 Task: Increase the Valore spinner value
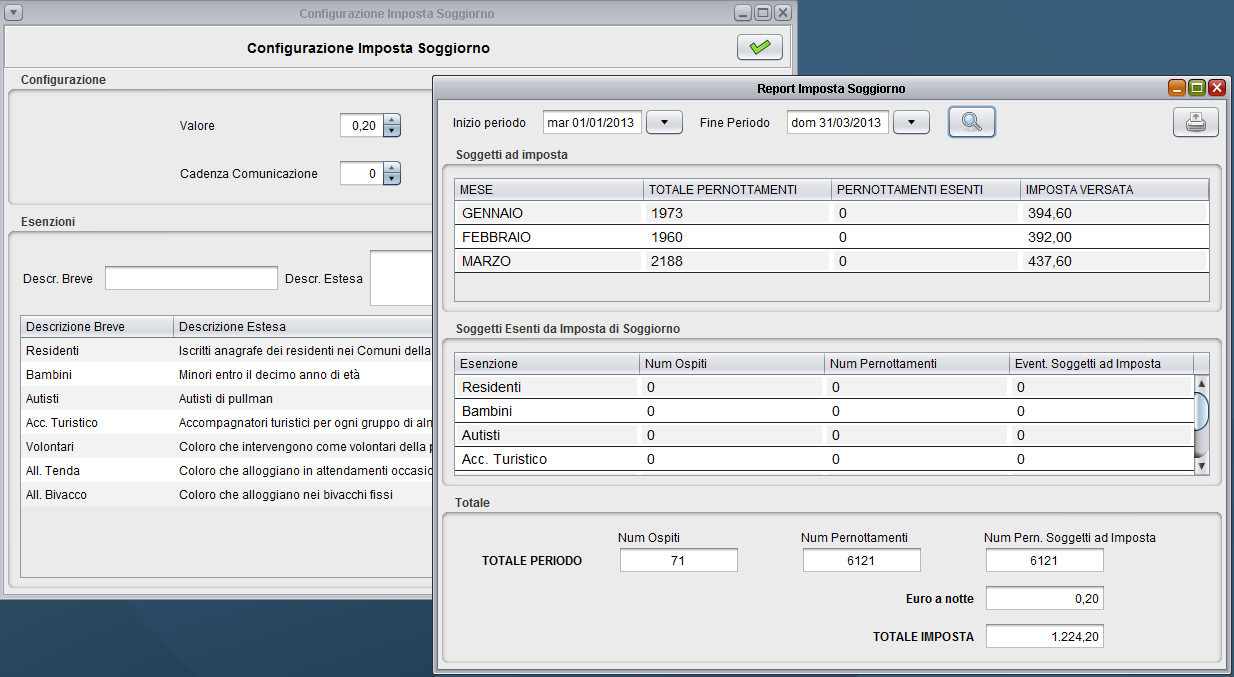(392, 121)
